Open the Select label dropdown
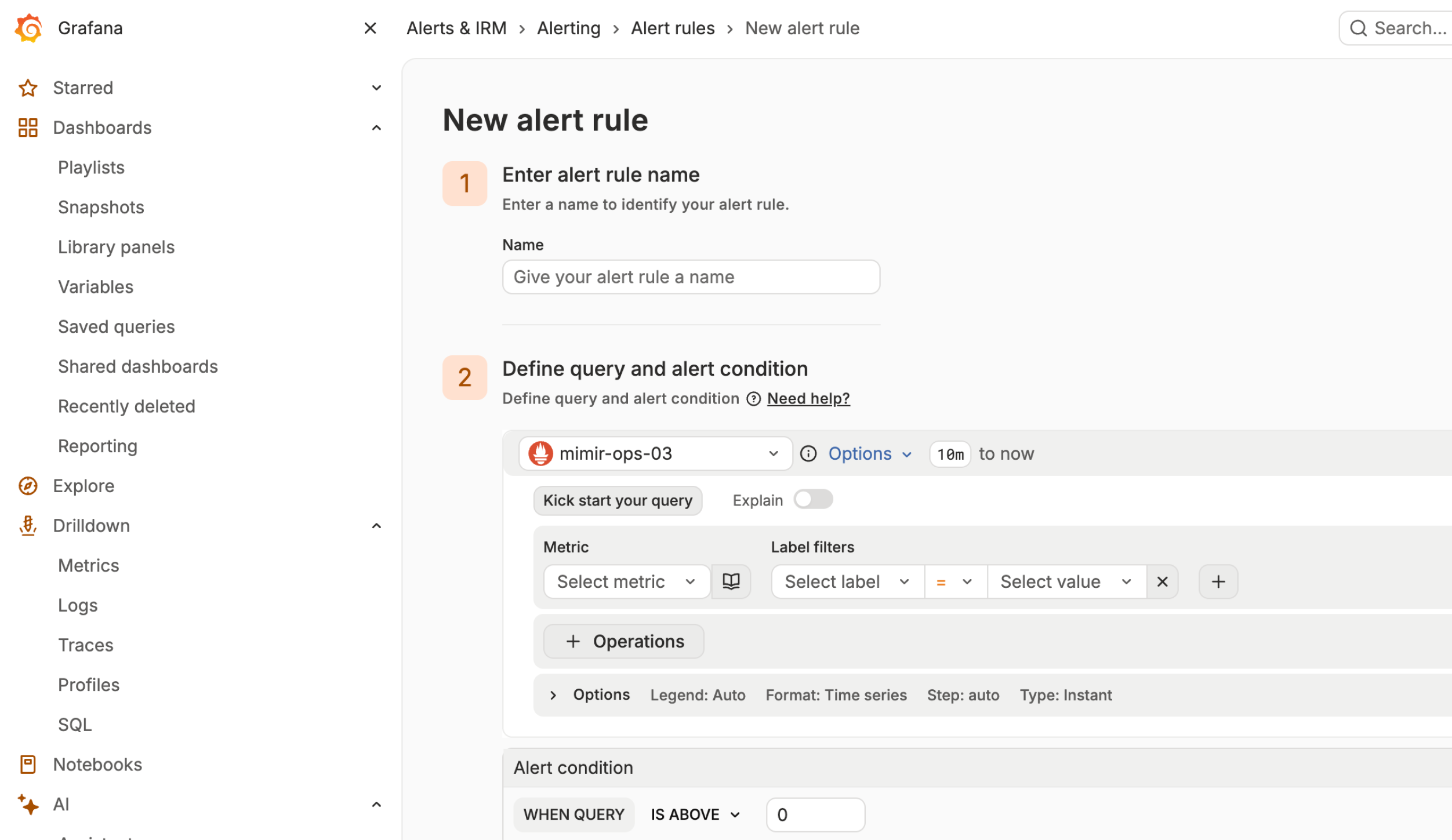 point(847,581)
